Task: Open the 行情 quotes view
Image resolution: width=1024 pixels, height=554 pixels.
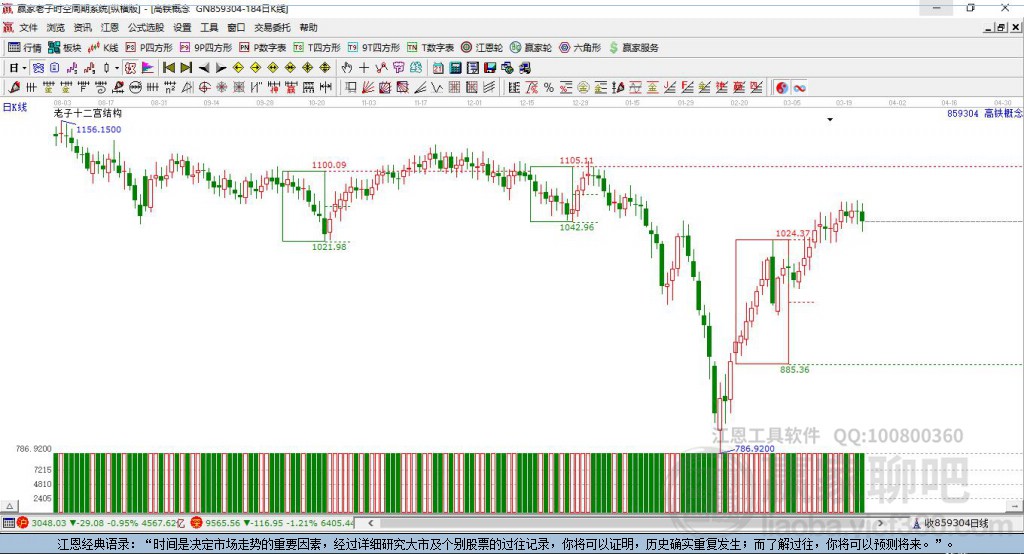Action: point(25,48)
